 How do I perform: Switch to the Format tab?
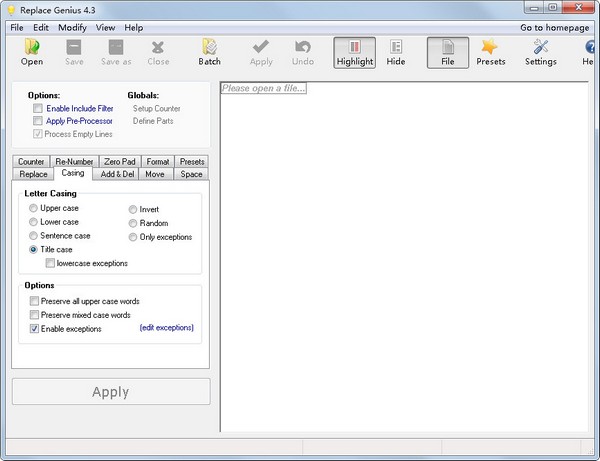(158, 161)
